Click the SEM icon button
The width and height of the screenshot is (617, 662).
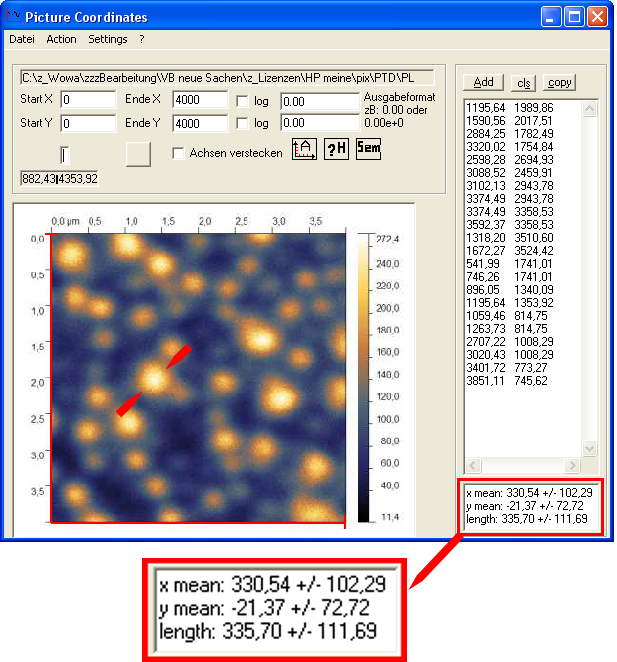coord(368,149)
